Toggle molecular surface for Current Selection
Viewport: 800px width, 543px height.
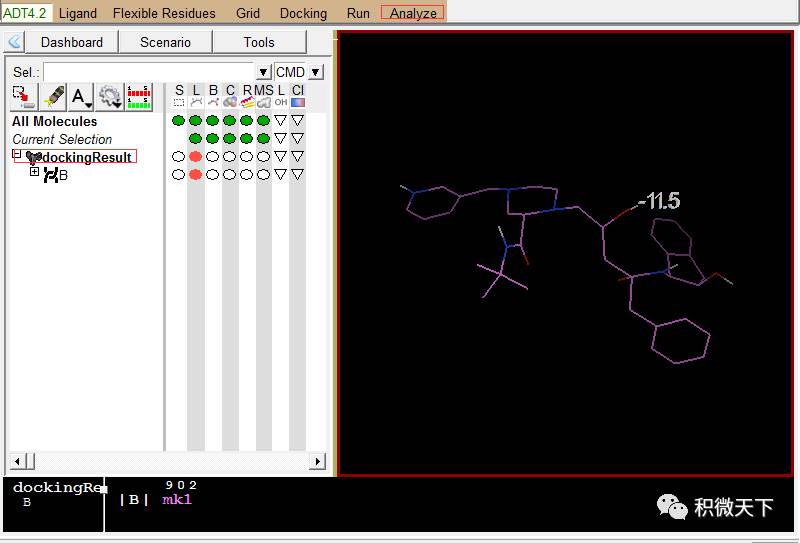pos(263,138)
